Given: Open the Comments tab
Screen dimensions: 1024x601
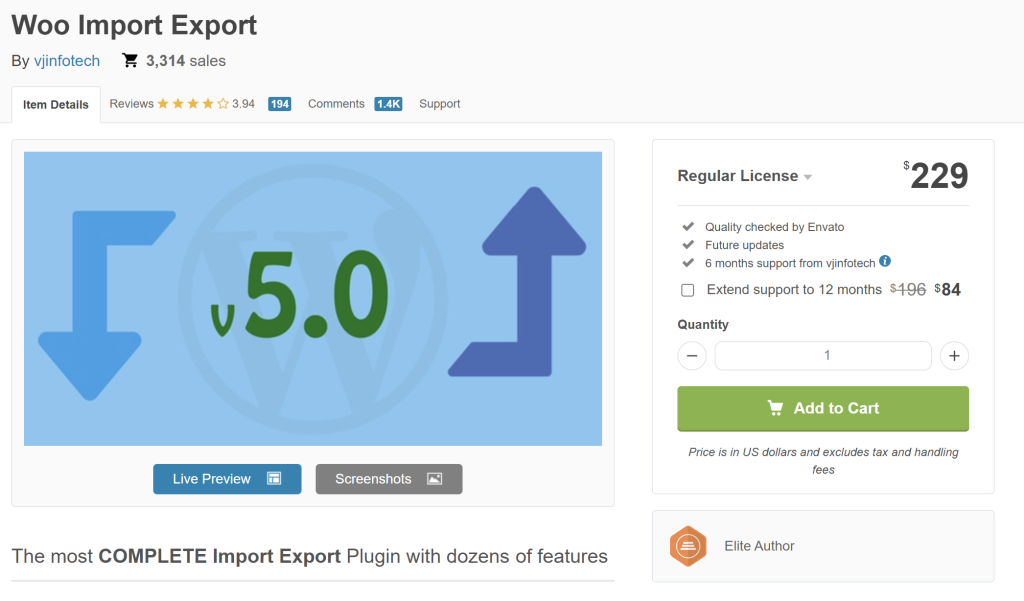Looking at the screenshot, I should (x=336, y=104).
